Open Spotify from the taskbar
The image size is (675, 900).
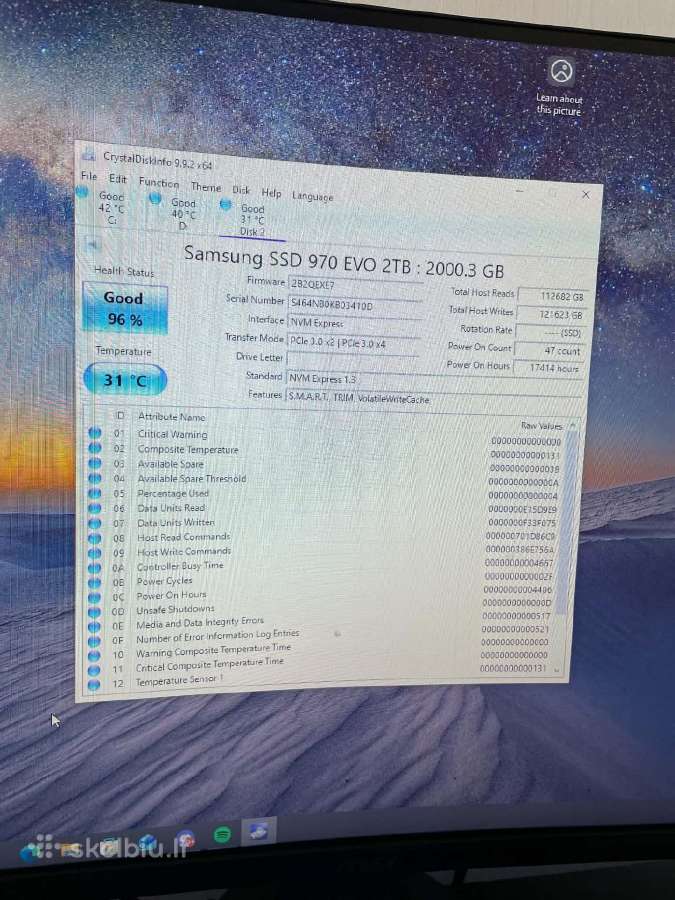223,834
